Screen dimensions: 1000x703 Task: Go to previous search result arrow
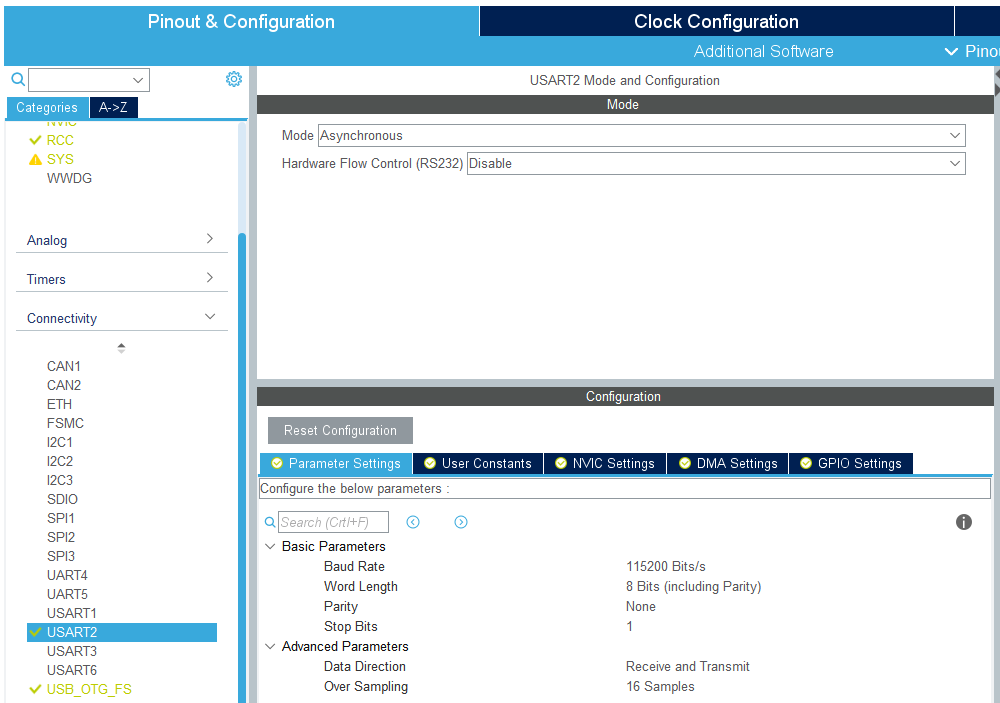pyautogui.click(x=413, y=522)
